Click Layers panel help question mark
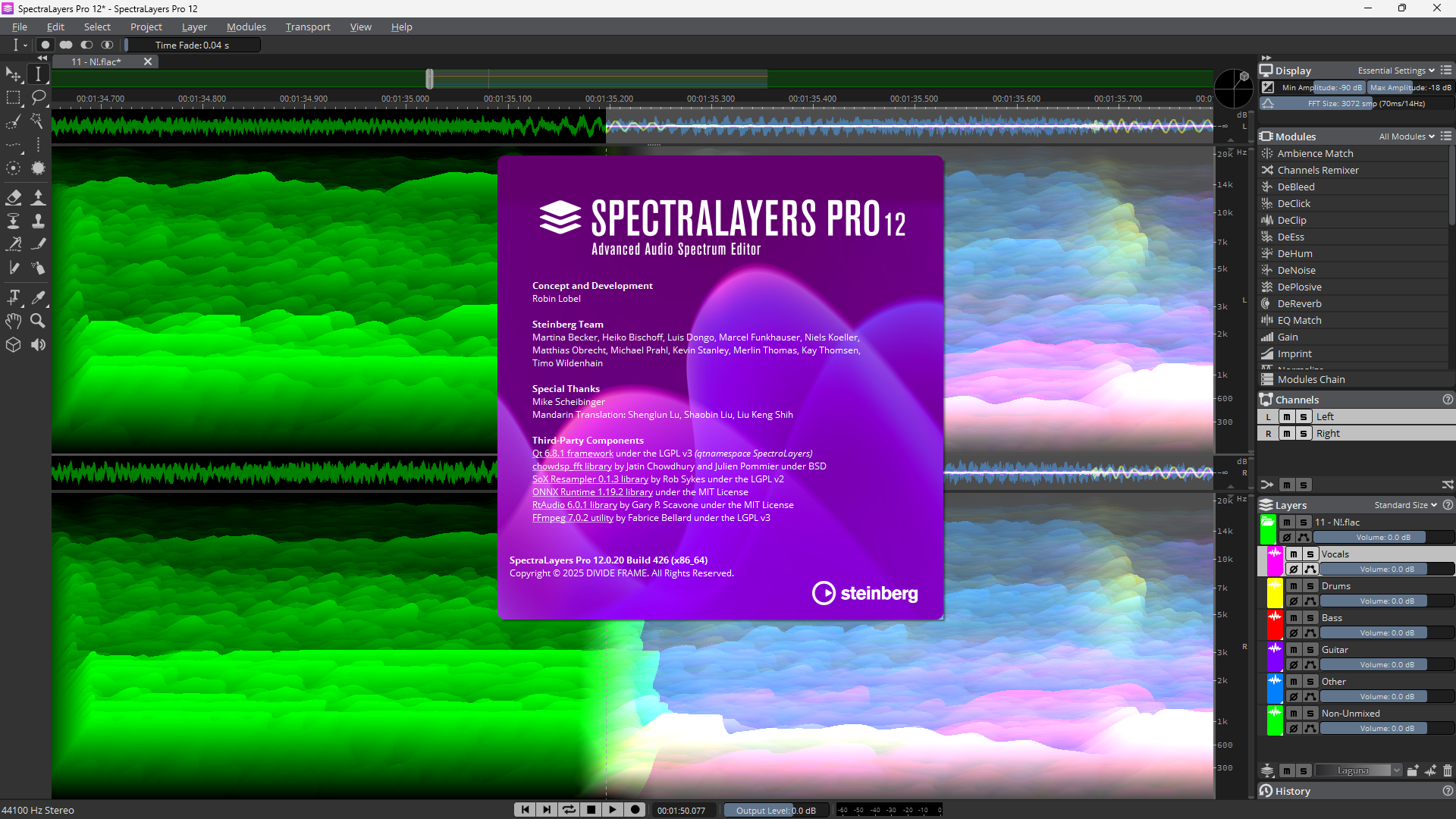The height and width of the screenshot is (819, 1456). tap(1448, 505)
